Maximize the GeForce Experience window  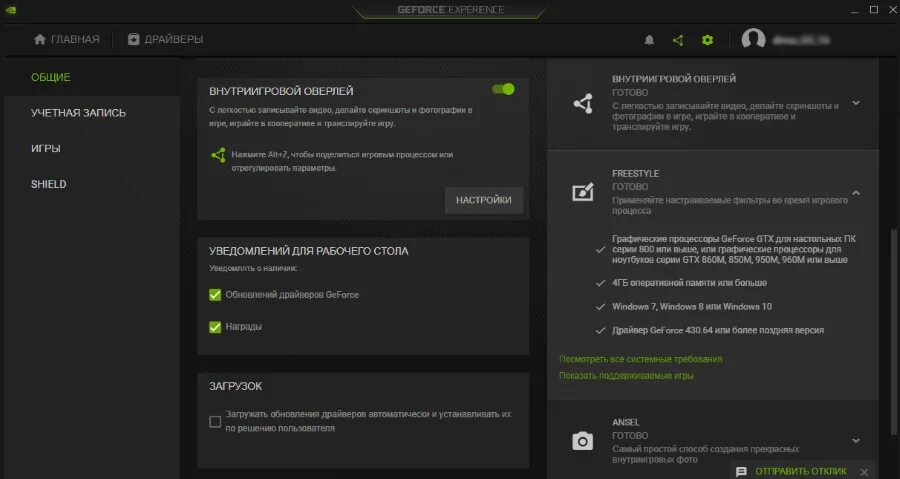tap(874, 10)
